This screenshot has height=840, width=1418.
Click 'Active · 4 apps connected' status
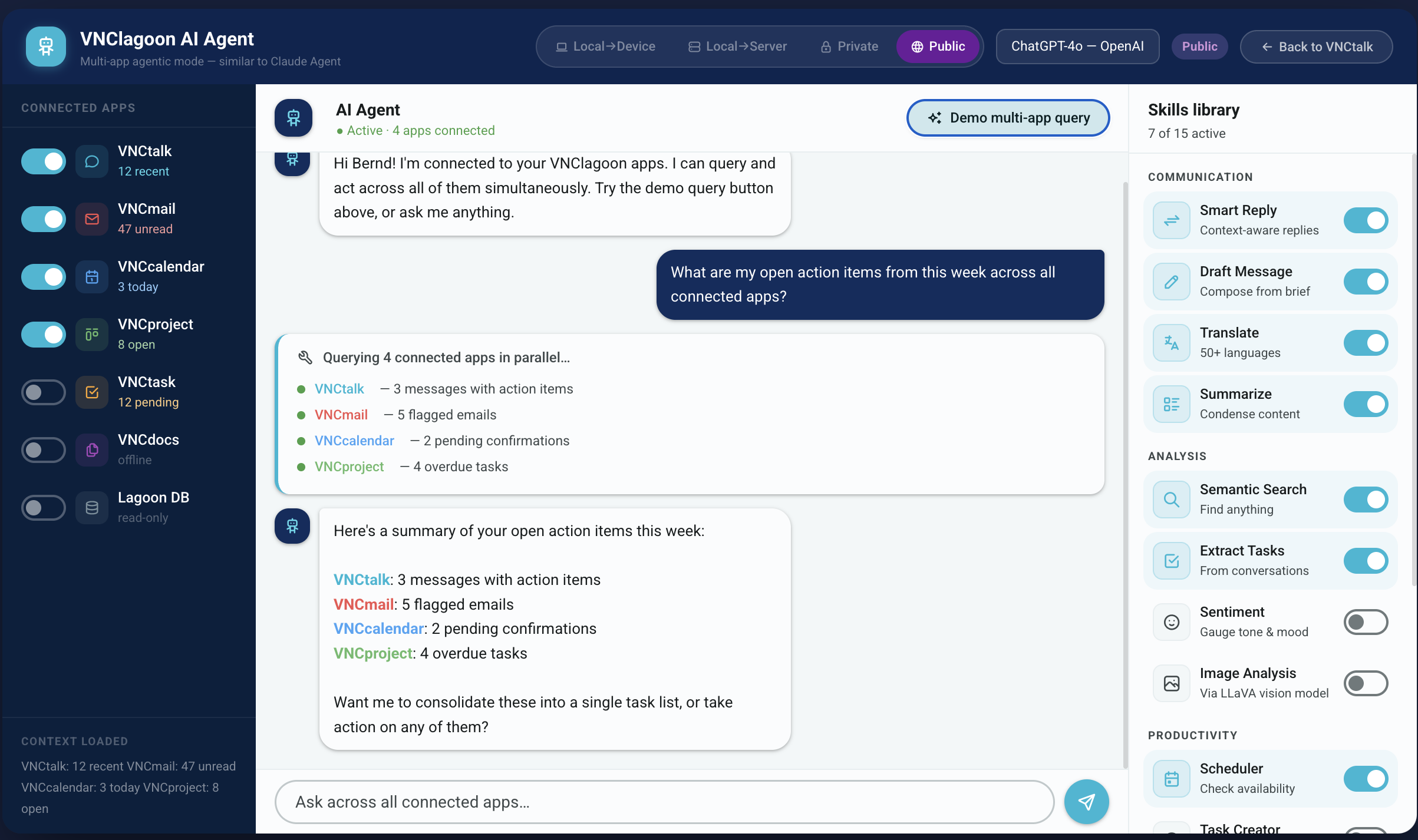pyautogui.click(x=415, y=131)
